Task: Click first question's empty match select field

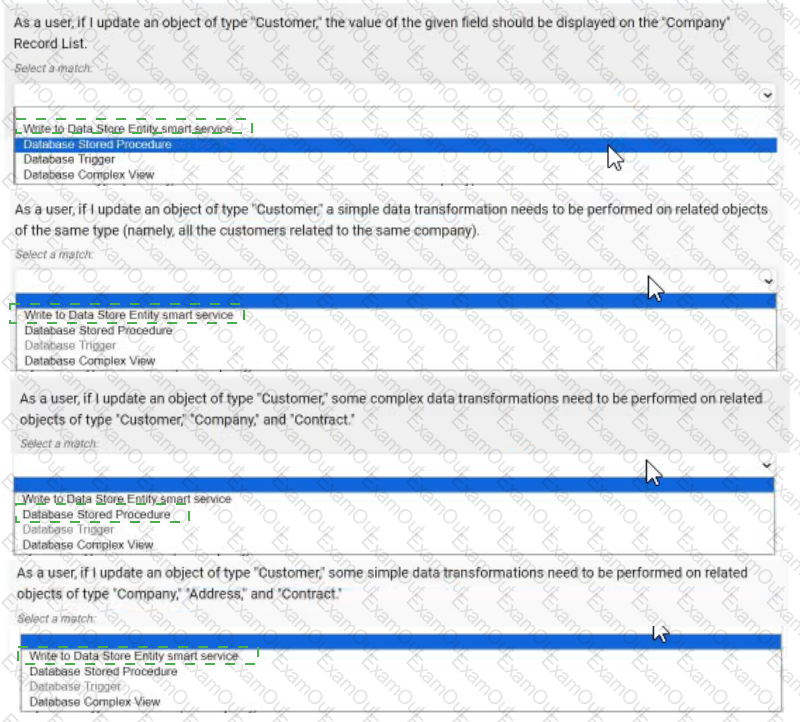Action: [396, 95]
